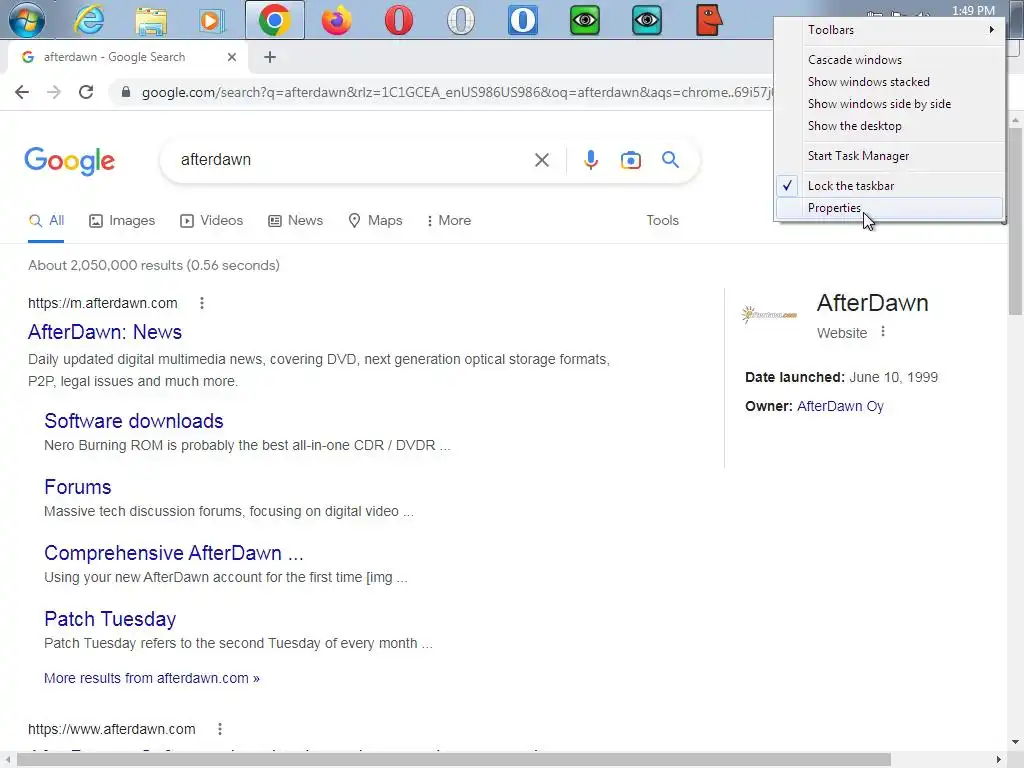Toggle Lock the taskbar option
This screenshot has height=768, width=1024.
click(x=889, y=186)
